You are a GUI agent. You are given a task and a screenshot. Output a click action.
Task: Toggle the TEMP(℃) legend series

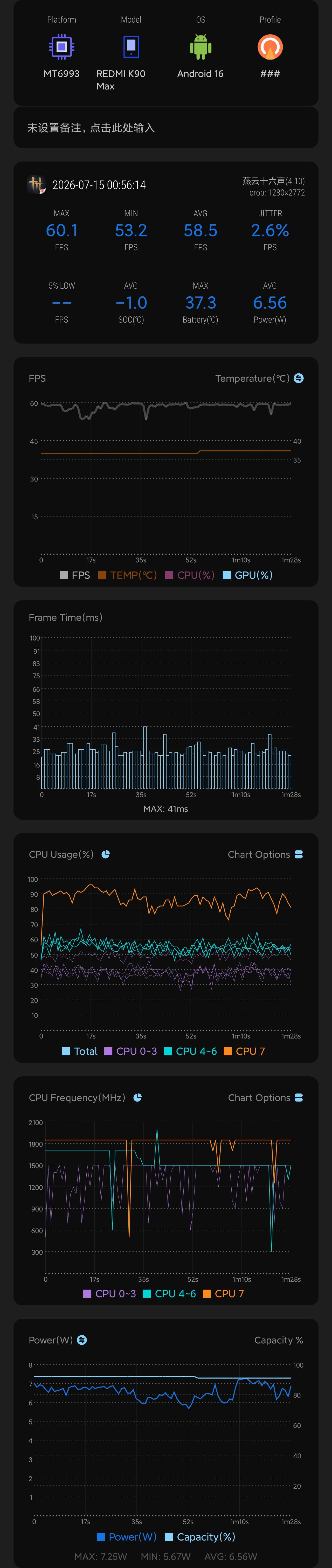coord(127,575)
